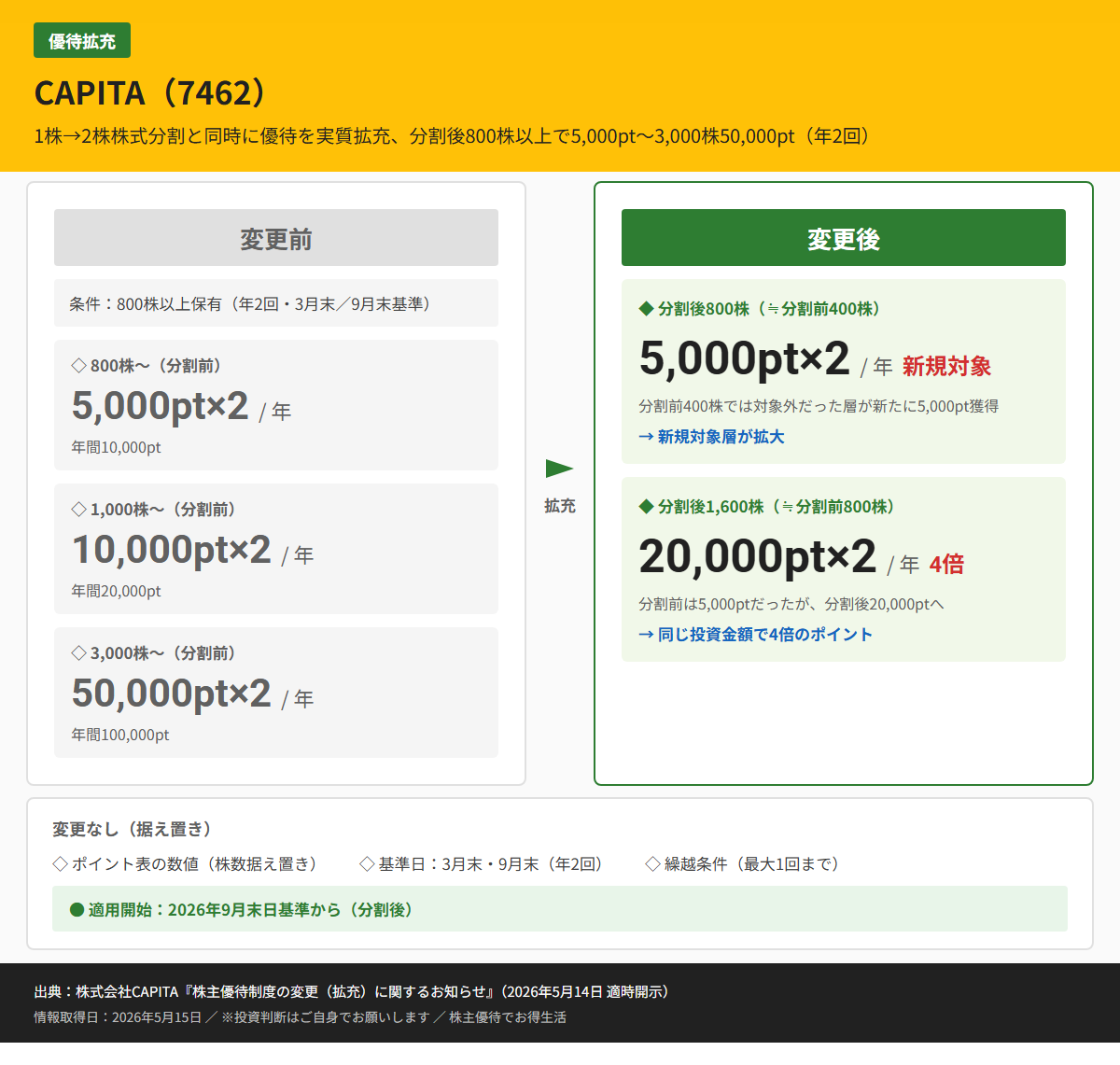
Task: Click the stock-split summary subtitle text
Action: coord(452,136)
